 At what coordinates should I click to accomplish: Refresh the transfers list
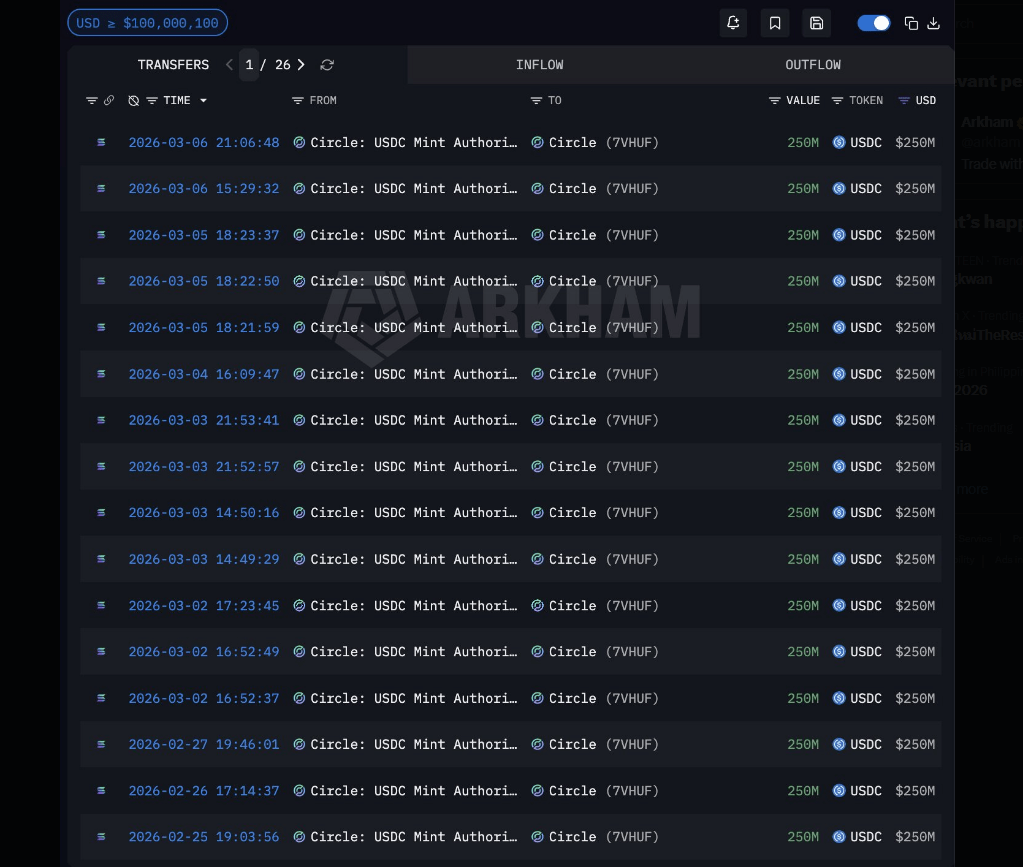(x=327, y=65)
